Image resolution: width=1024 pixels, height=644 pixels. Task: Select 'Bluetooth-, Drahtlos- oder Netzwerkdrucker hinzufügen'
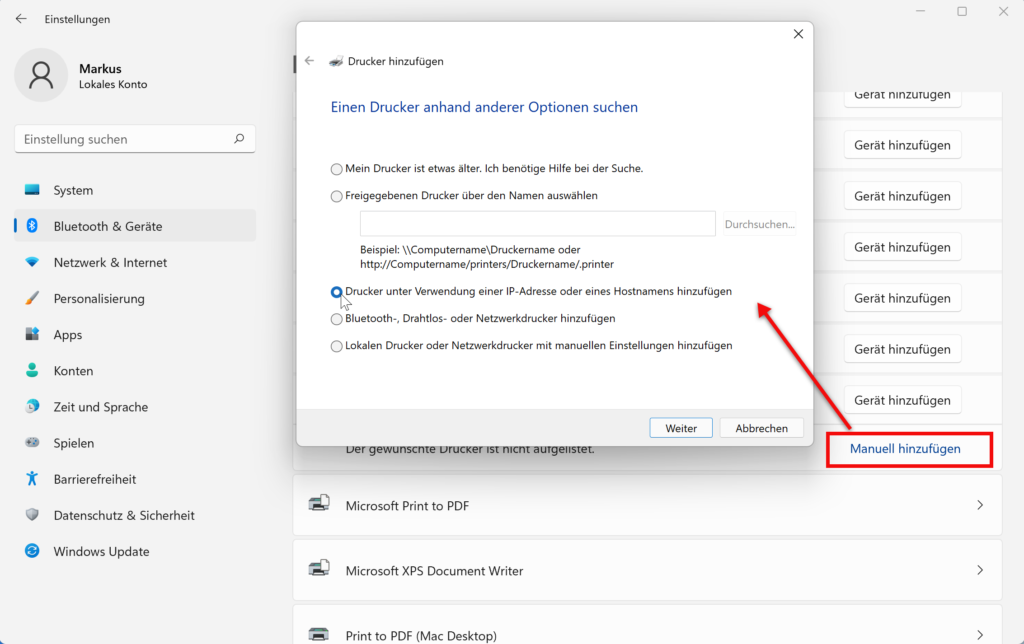click(336, 317)
